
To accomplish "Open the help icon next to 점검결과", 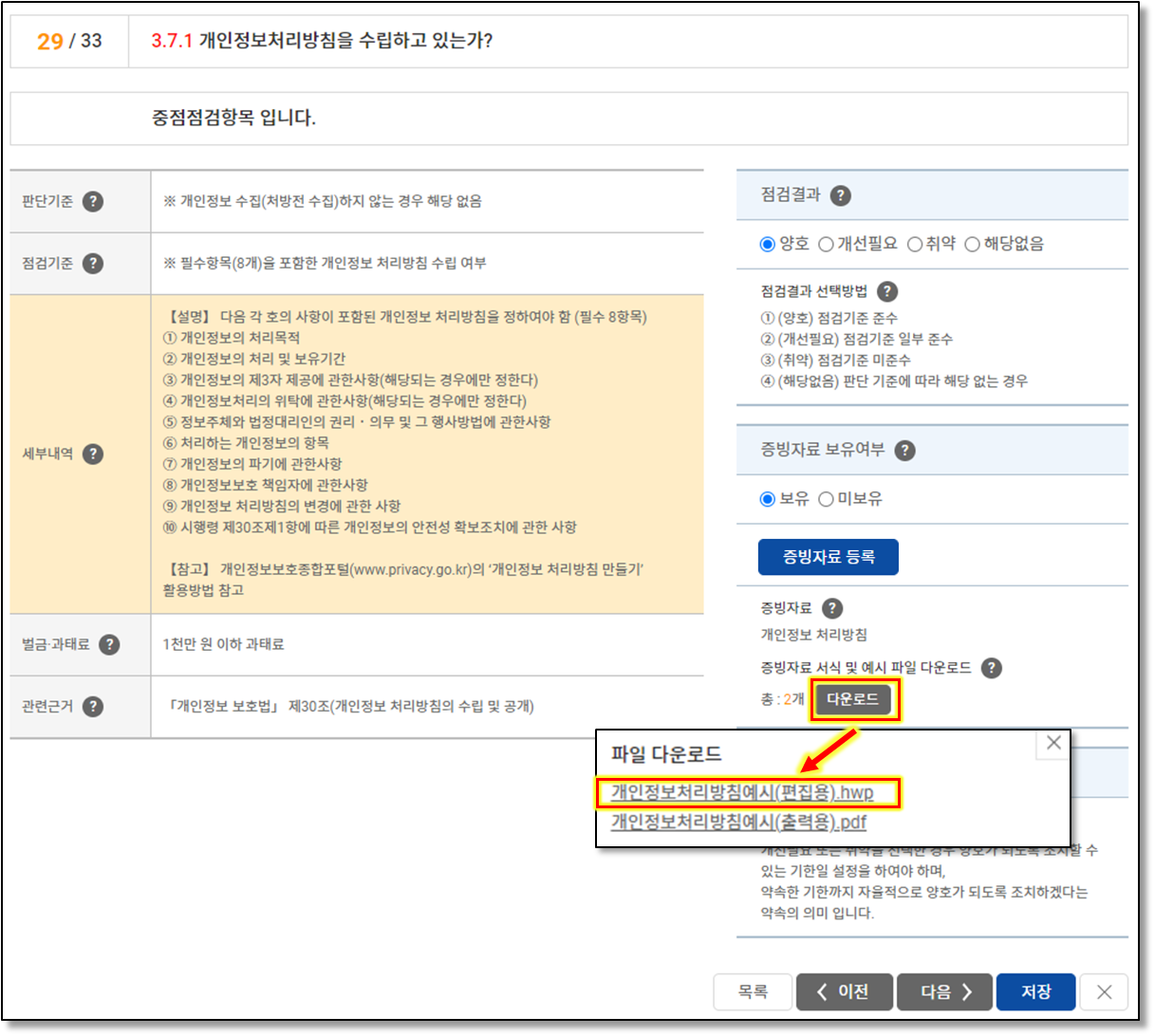I will coord(840,195).
